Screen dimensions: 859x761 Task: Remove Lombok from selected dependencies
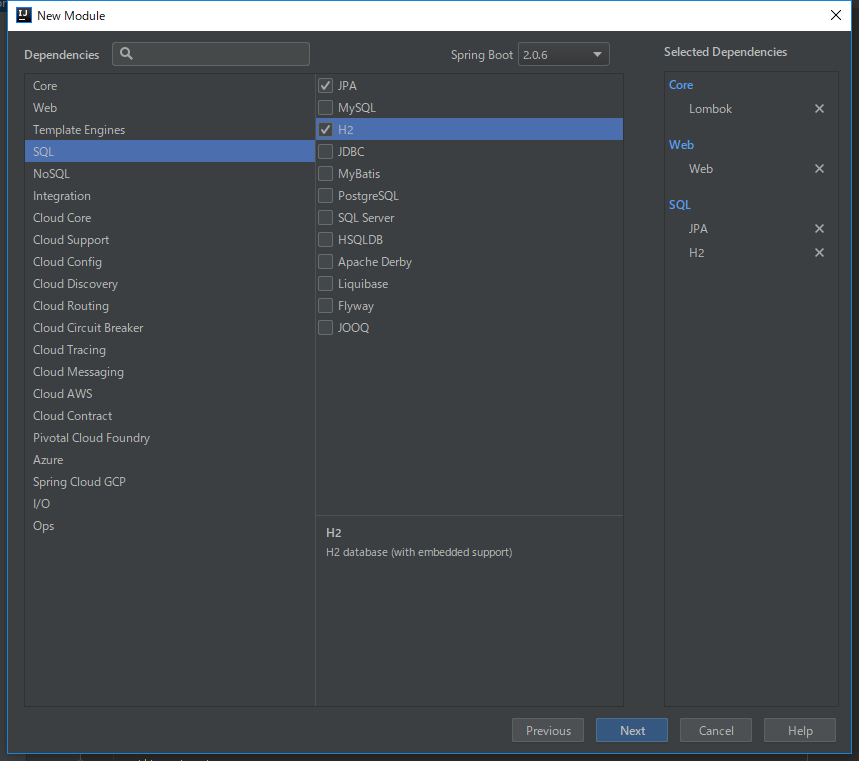click(x=819, y=108)
